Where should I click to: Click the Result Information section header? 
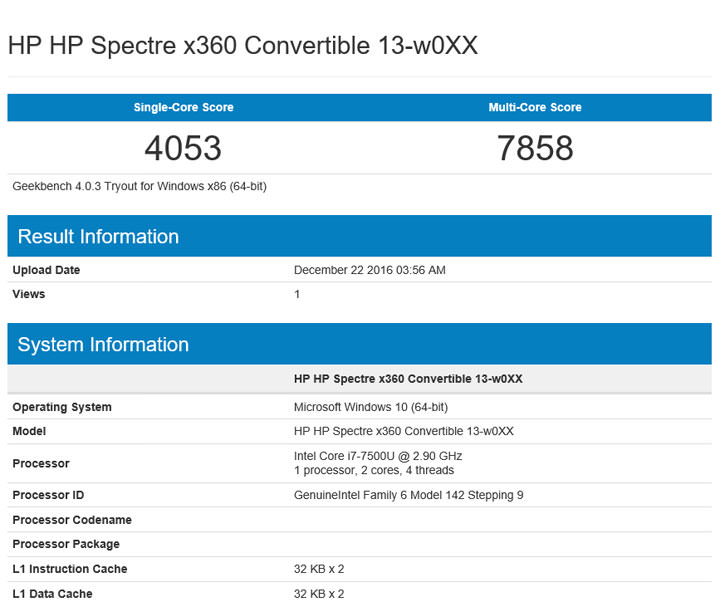point(360,236)
